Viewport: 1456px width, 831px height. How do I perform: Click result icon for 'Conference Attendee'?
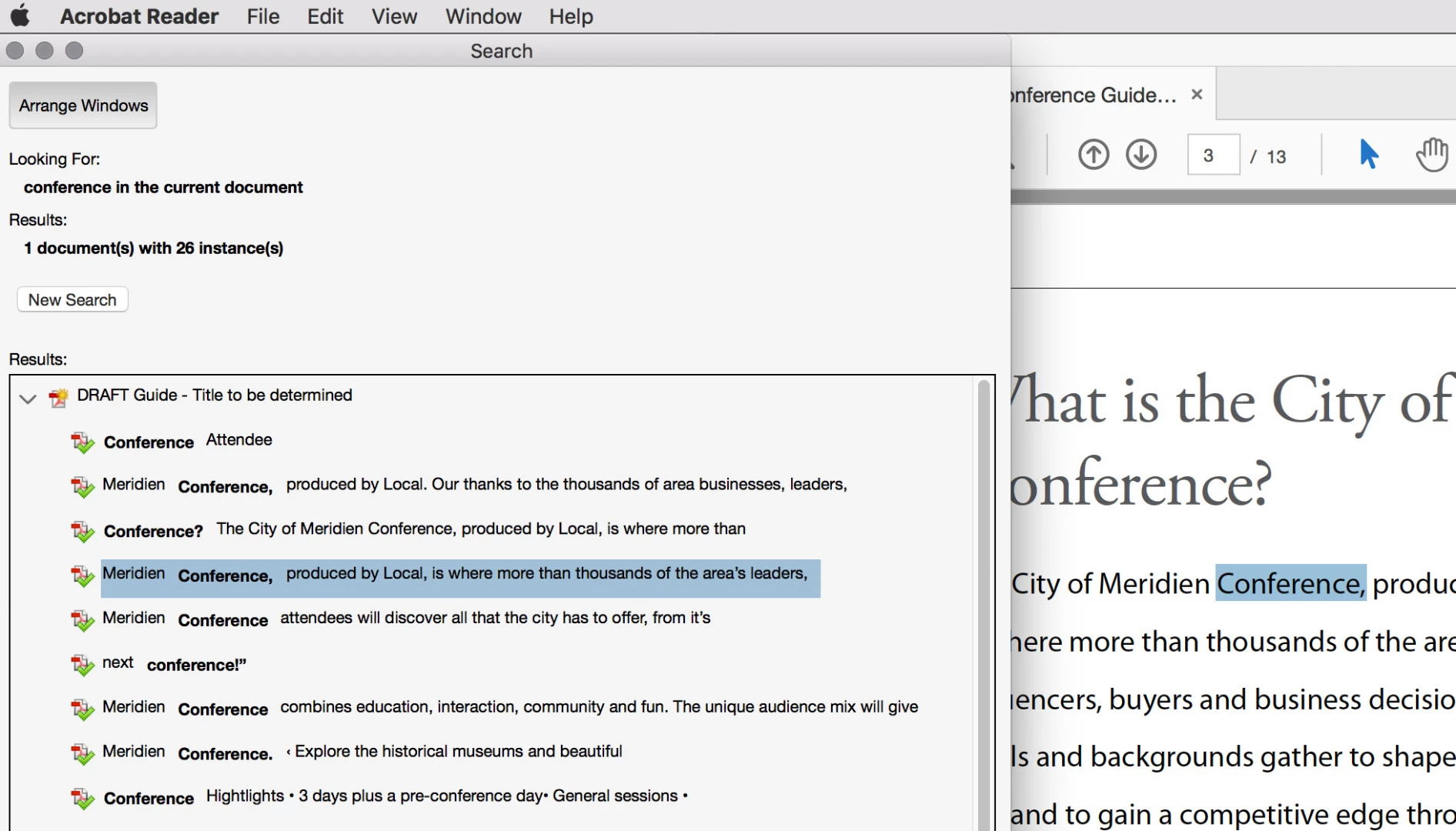(82, 442)
